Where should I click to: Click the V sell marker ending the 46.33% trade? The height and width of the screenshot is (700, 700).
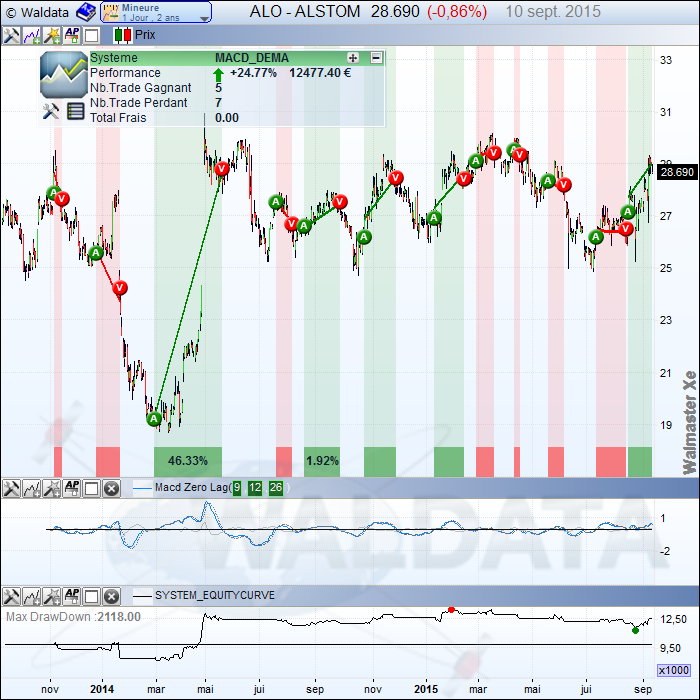(221, 169)
